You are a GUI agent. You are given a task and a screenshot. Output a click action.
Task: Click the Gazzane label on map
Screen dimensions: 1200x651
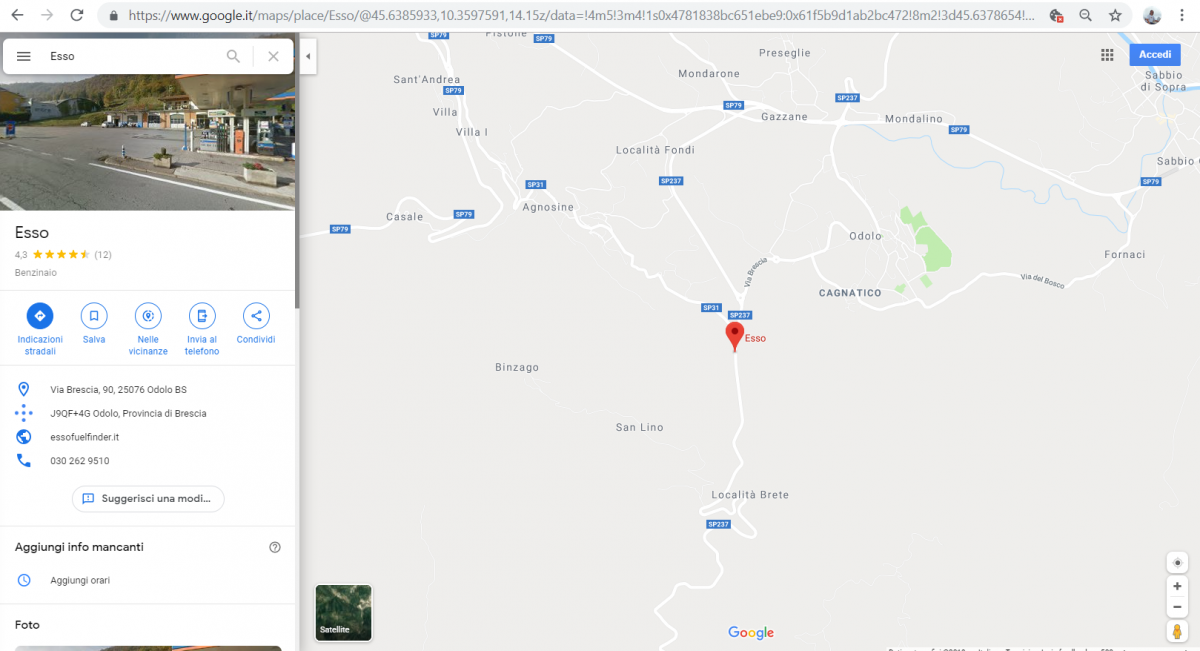(784, 117)
